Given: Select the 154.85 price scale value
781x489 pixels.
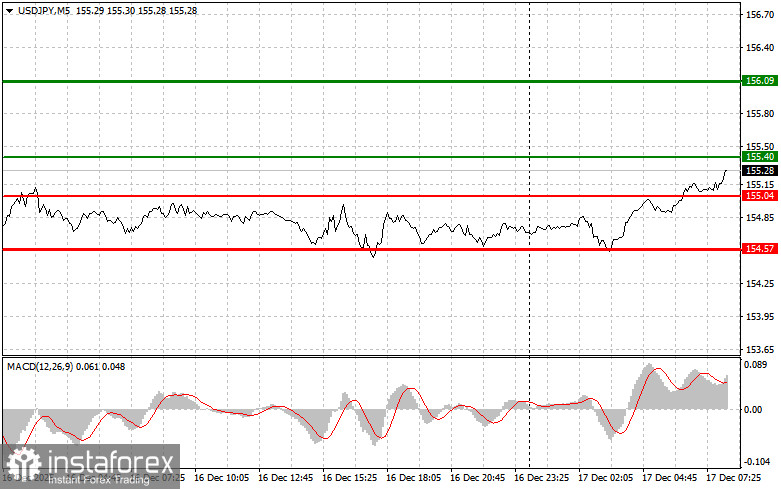Looking at the screenshot, I should [760, 217].
